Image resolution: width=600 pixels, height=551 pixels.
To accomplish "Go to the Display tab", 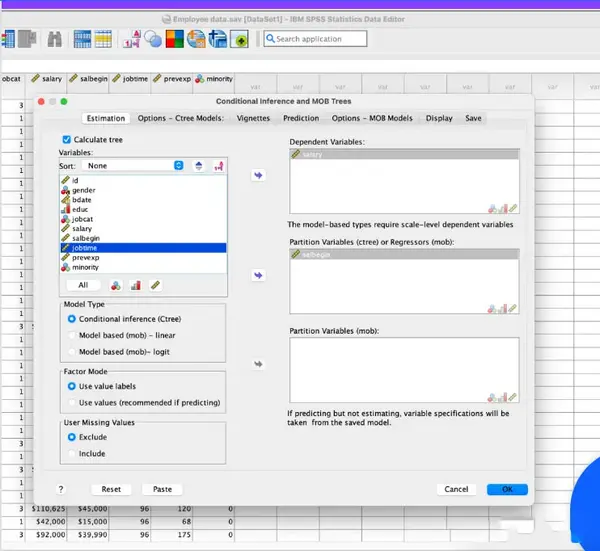I will [x=439, y=118].
